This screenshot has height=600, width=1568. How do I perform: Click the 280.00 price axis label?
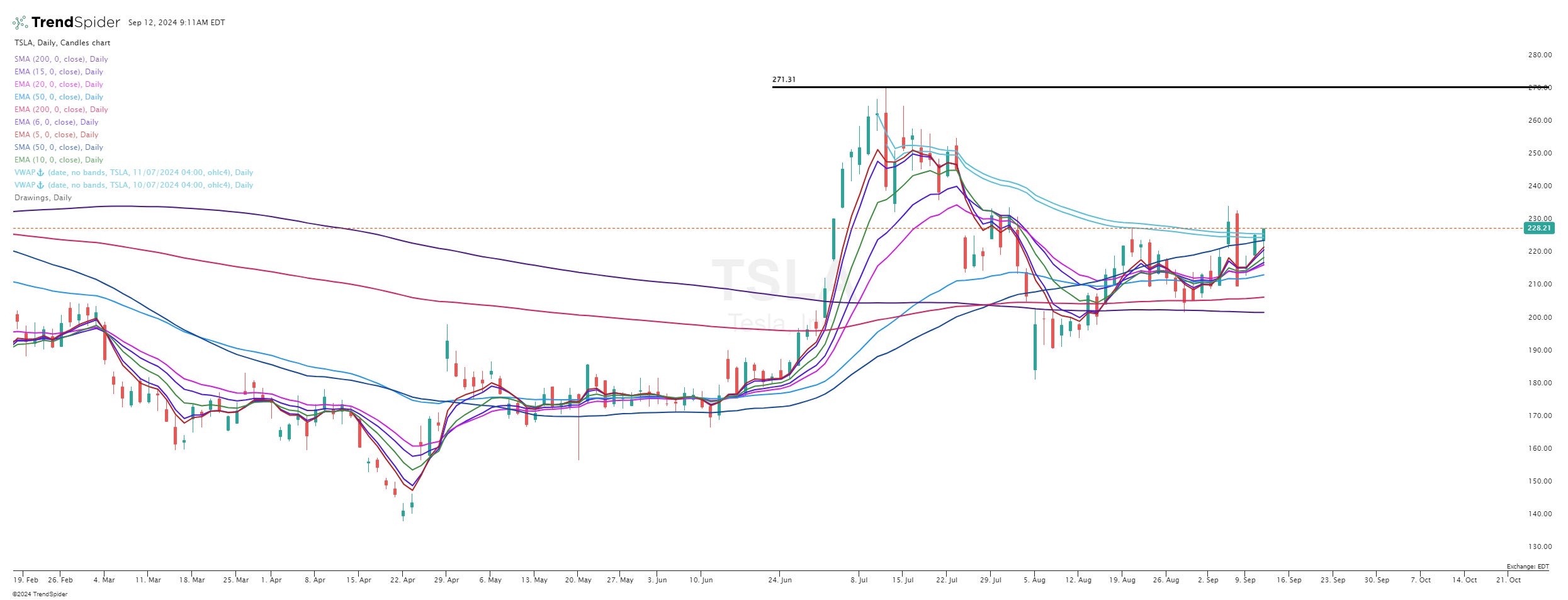coord(1540,55)
